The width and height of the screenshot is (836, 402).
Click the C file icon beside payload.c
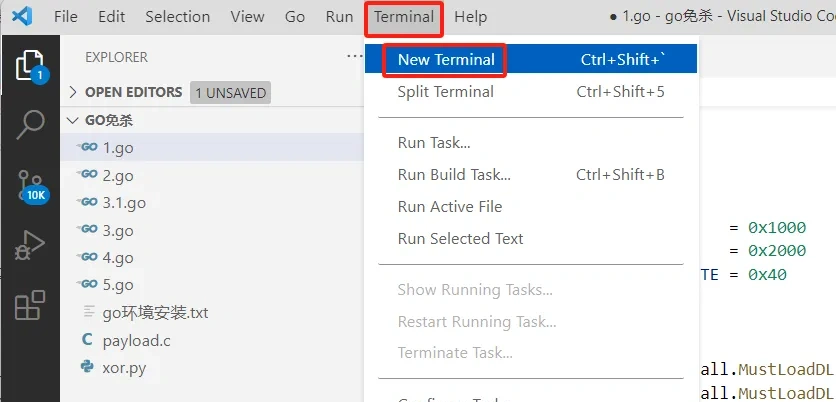click(87, 340)
